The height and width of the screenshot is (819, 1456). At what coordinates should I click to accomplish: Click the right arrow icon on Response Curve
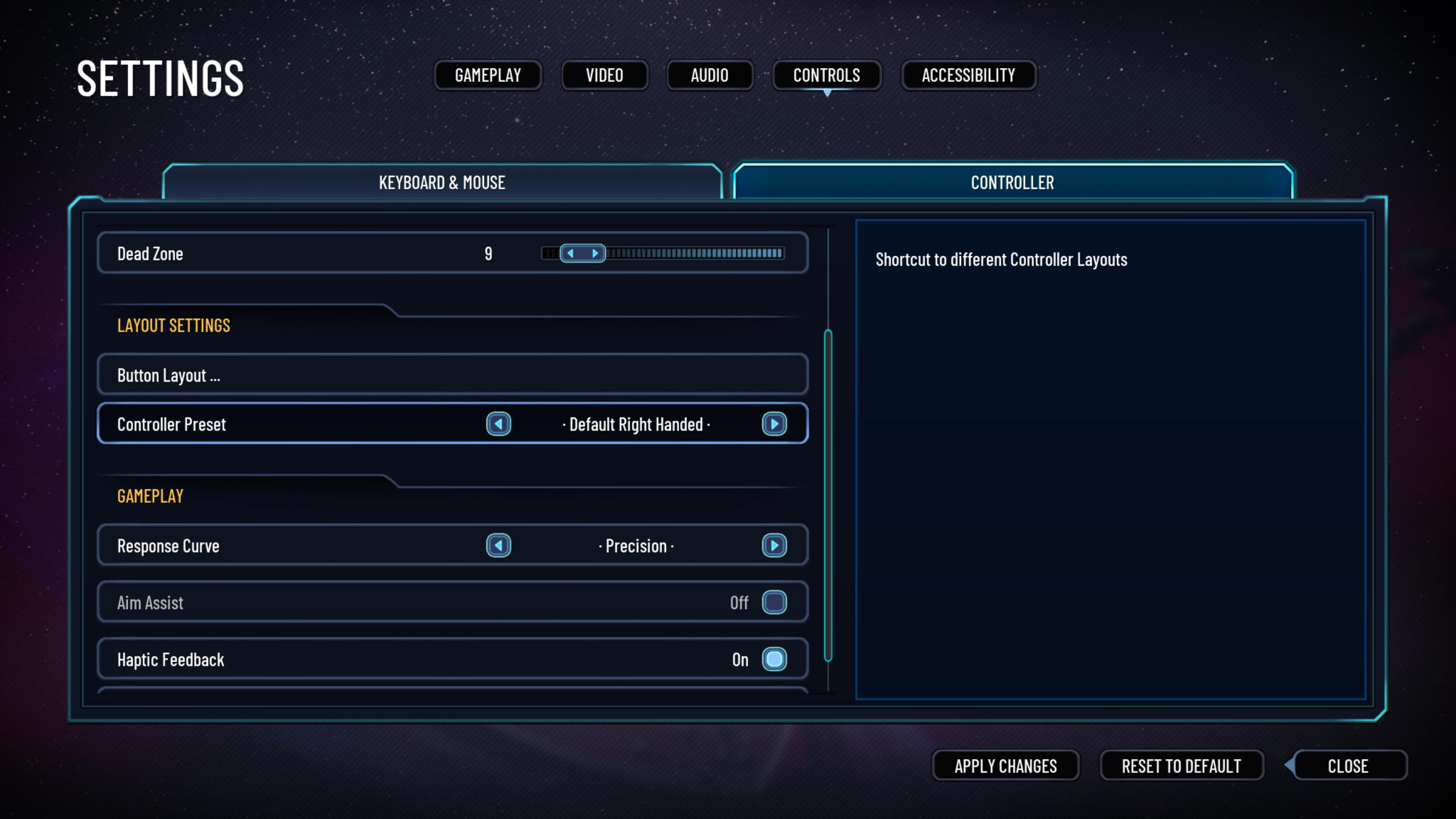pyautogui.click(x=775, y=545)
